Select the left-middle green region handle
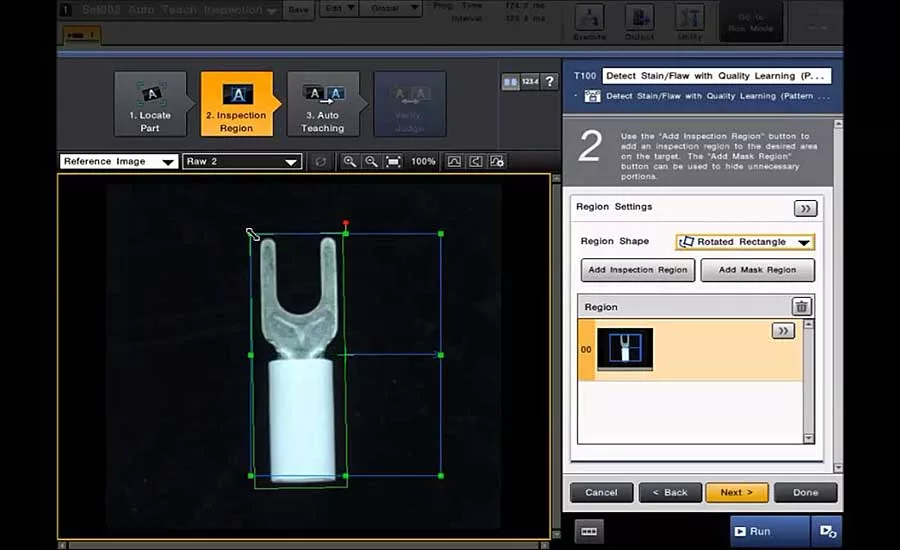Screen dimensions: 900x550 [250, 355]
